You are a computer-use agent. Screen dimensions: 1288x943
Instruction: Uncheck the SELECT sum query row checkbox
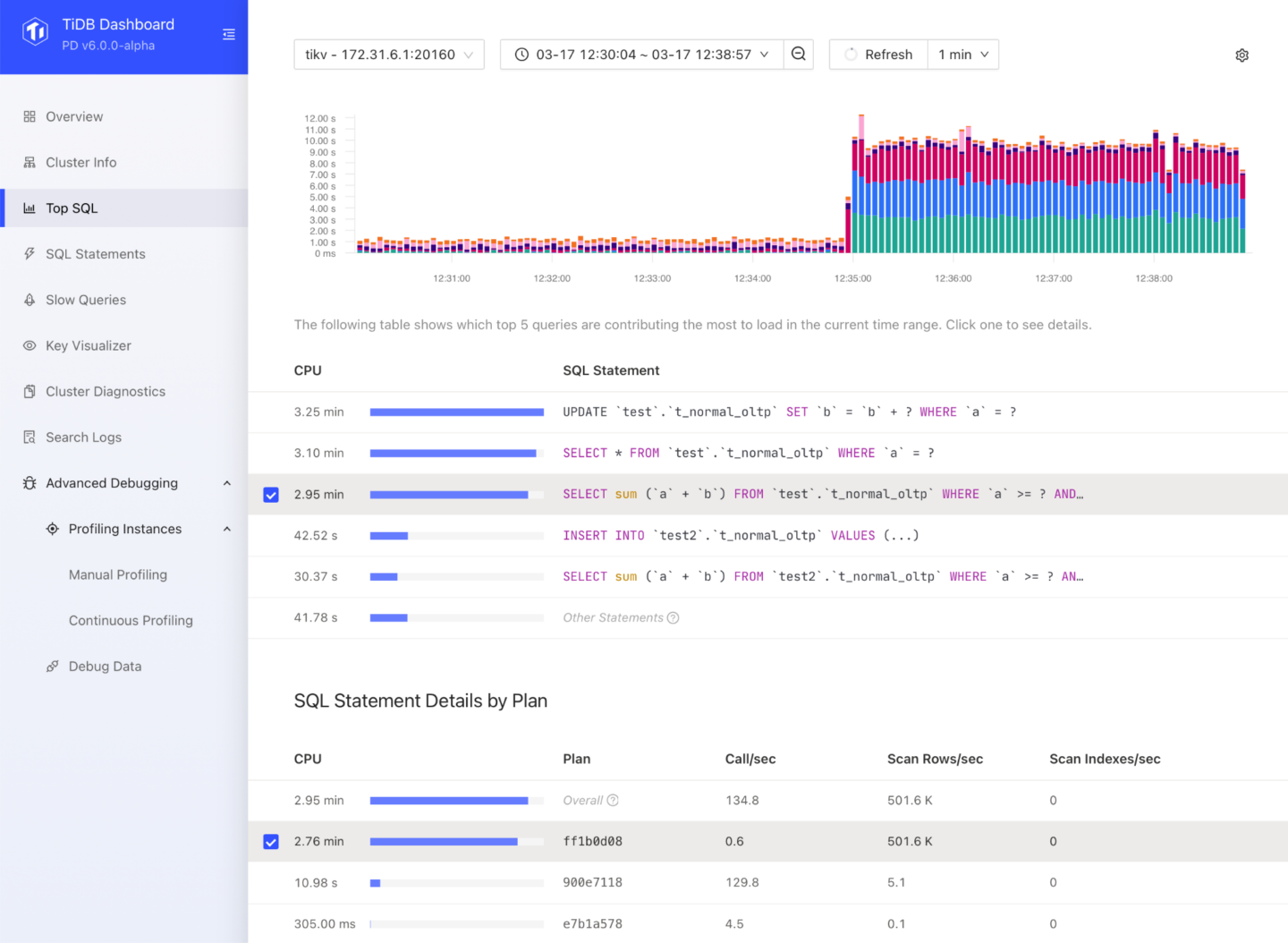point(270,494)
